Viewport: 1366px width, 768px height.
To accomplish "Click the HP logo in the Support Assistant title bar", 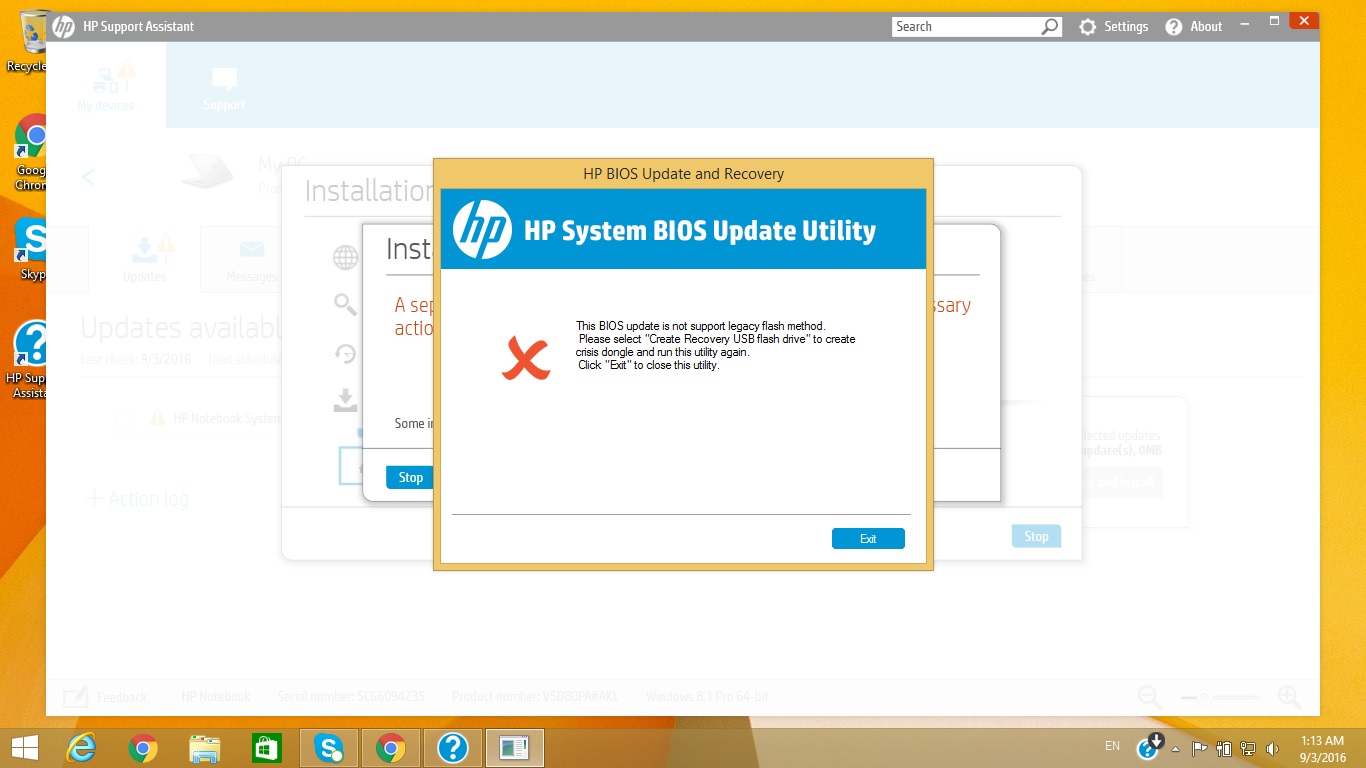I will coord(64,27).
